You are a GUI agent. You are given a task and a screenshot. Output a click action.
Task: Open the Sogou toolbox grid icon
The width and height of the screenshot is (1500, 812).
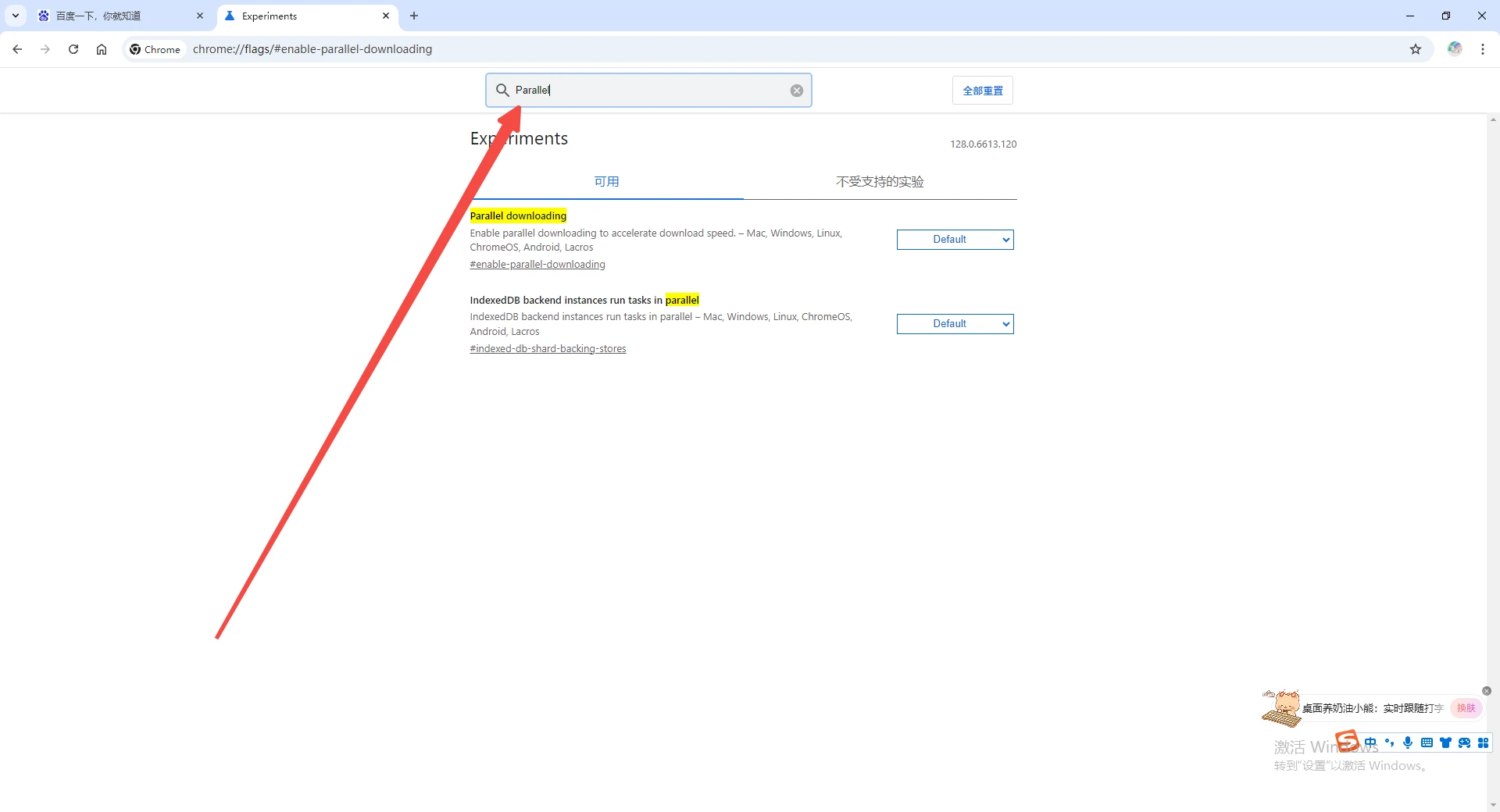1483,743
